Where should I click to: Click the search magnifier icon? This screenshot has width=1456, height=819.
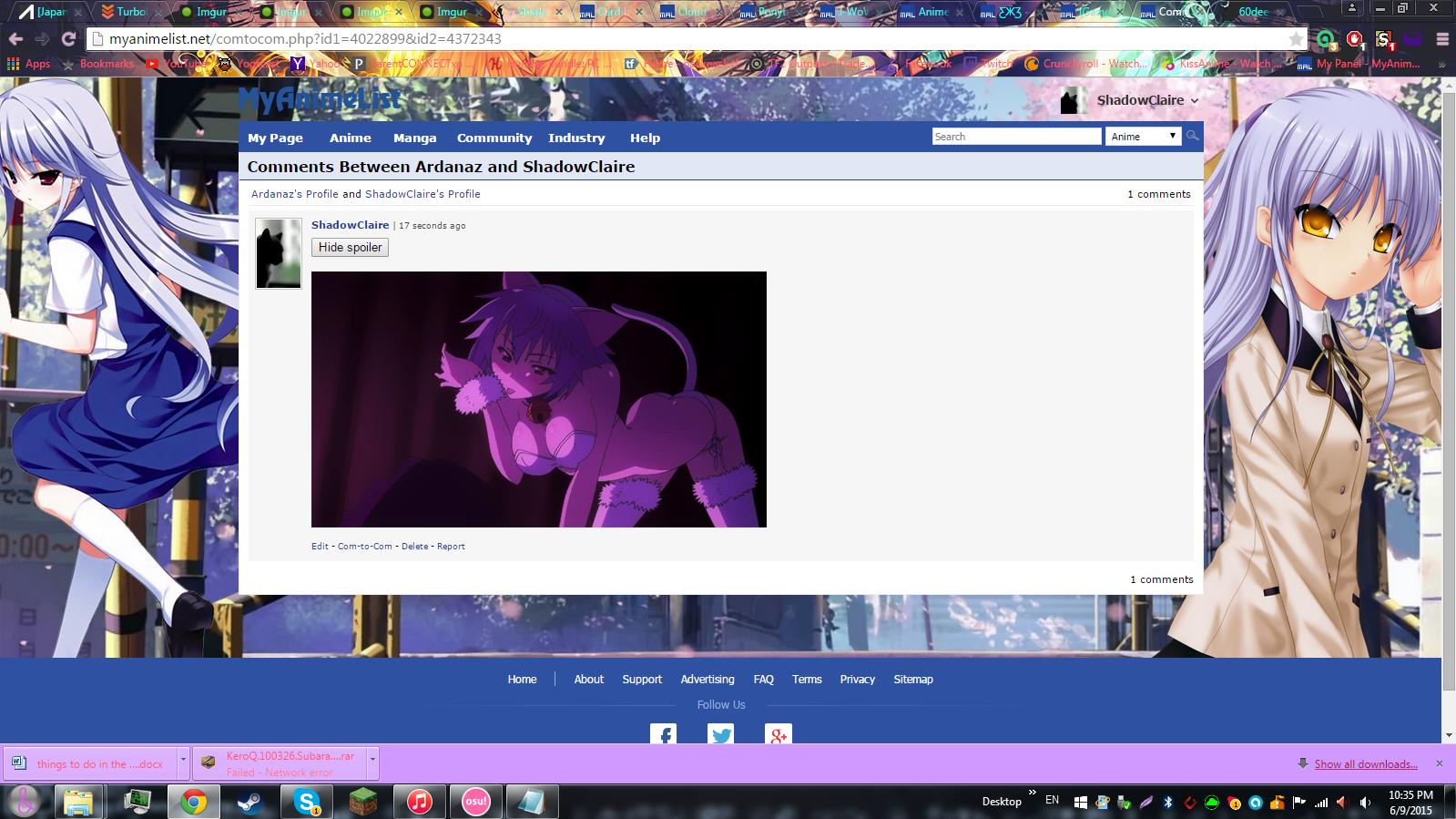tap(1192, 136)
